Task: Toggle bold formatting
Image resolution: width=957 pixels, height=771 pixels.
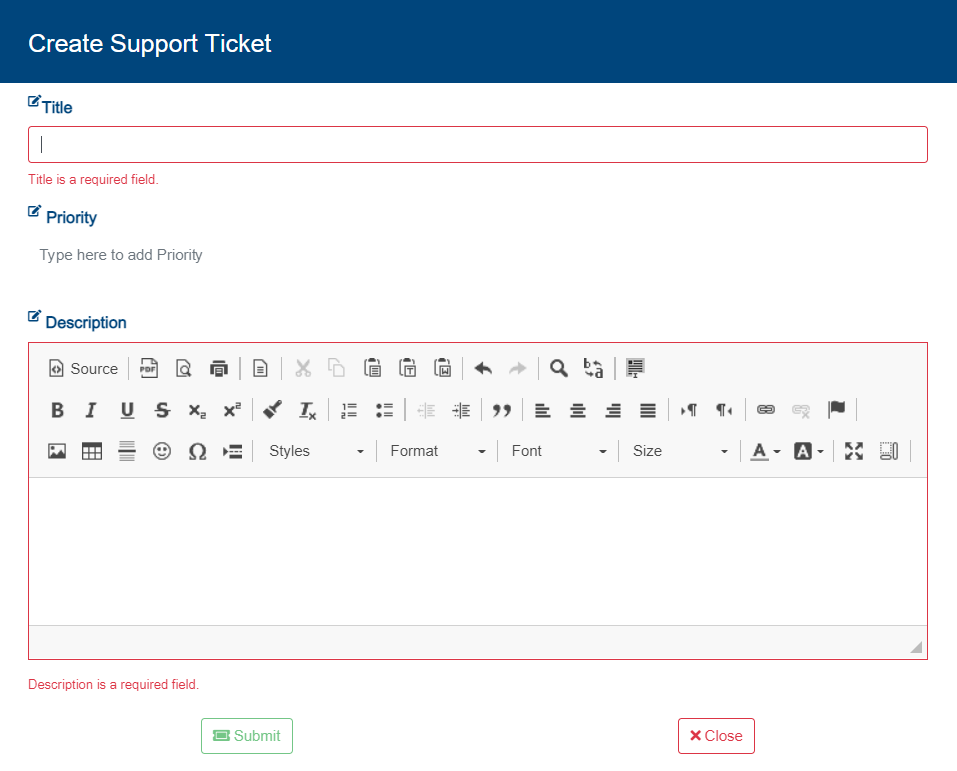Action: point(57,410)
